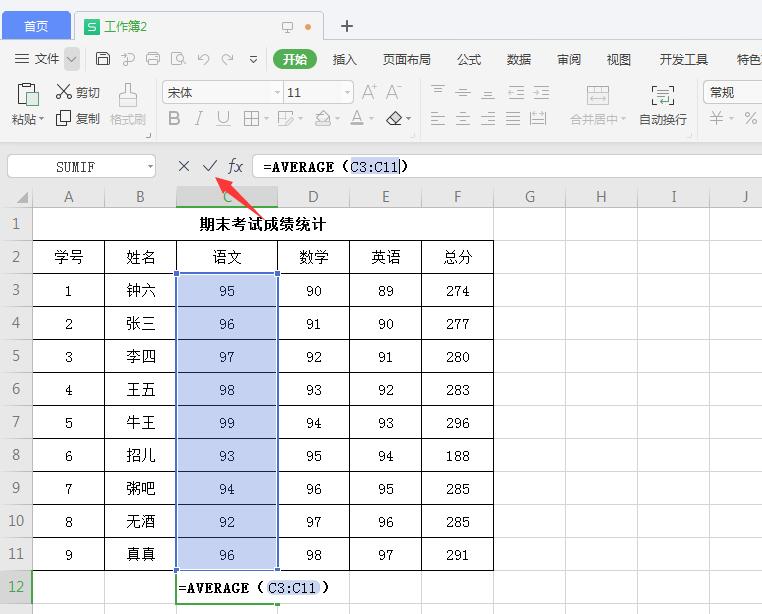Open number format dropdown
Screen dimensions: 762x614
[x=732, y=92]
